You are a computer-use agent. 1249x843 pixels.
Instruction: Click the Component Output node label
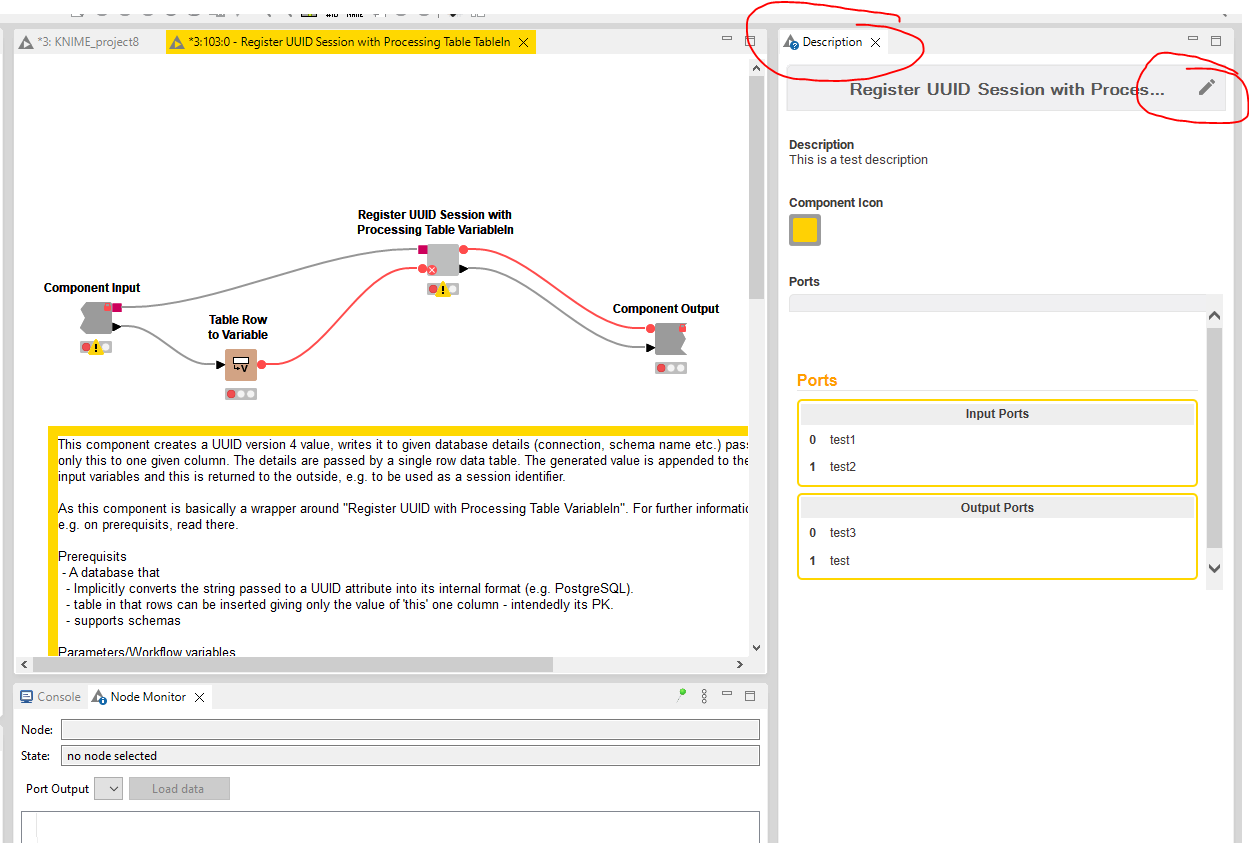coord(666,309)
